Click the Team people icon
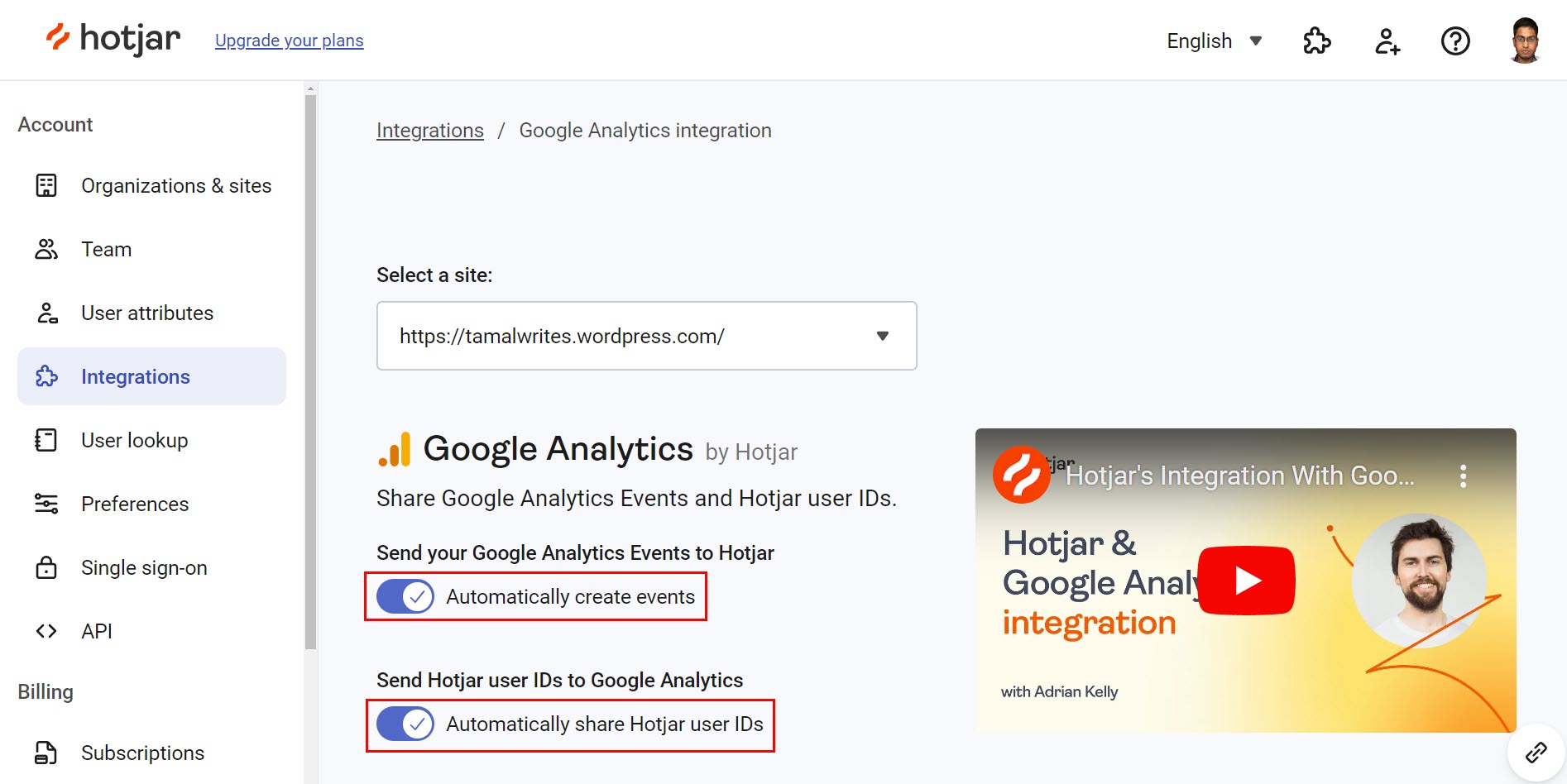This screenshot has height=784, width=1567. point(46,249)
